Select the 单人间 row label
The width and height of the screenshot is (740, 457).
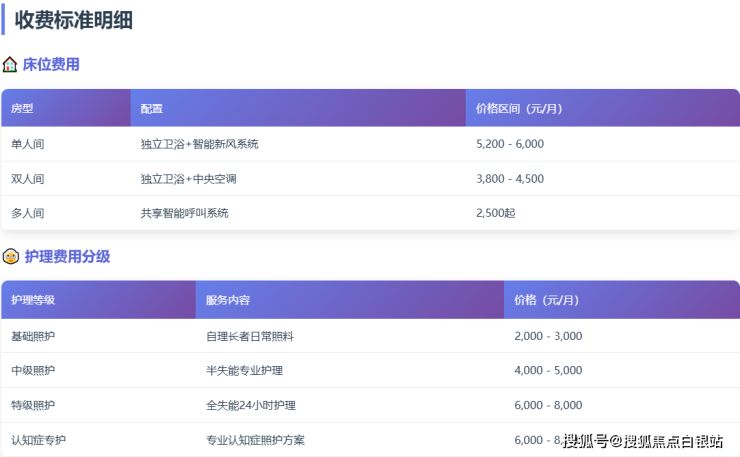(x=28, y=144)
